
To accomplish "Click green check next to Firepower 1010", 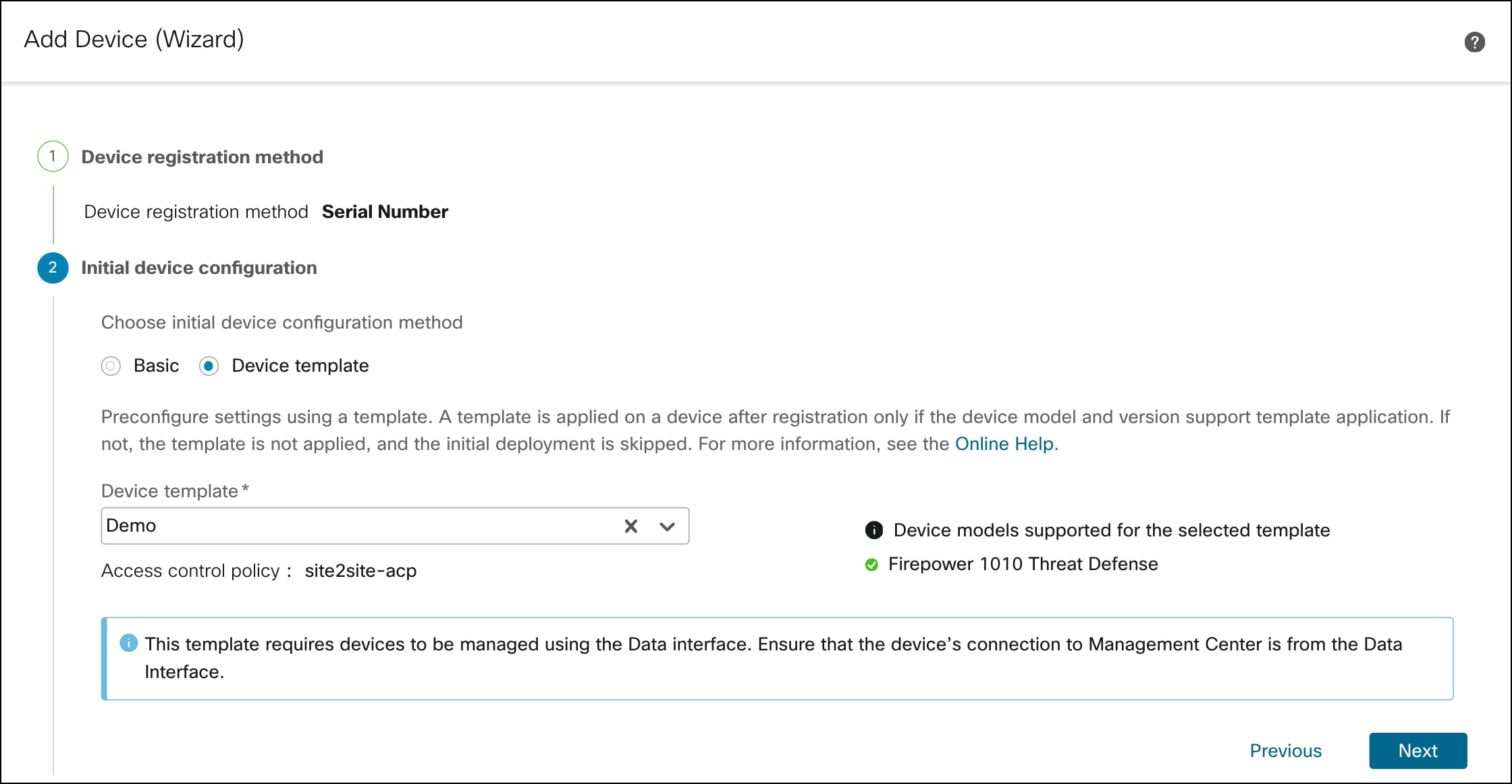I will tap(871, 565).
